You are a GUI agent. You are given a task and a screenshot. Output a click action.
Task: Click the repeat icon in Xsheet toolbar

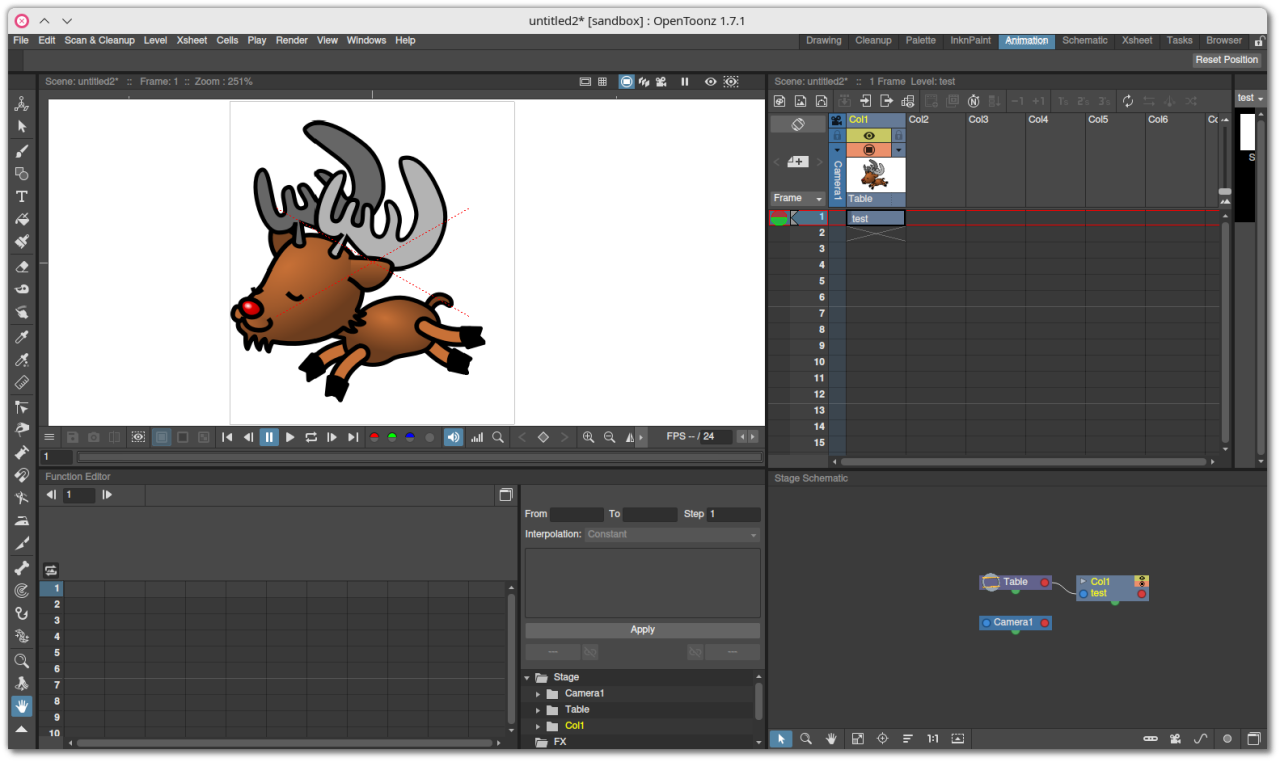pyautogui.click(x=1128, y=101)
